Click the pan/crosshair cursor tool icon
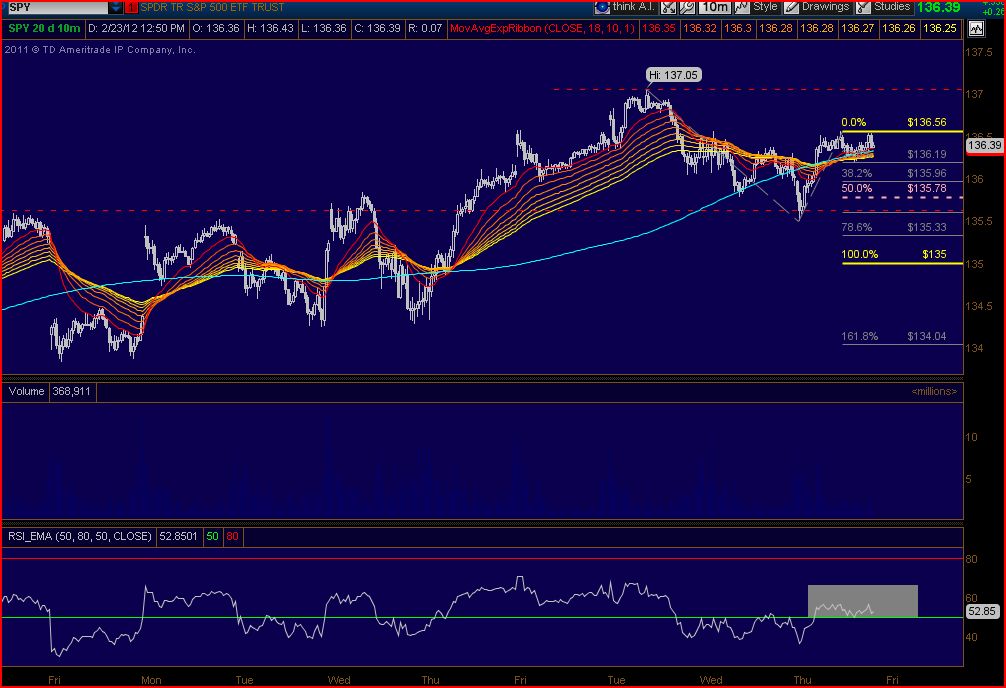 pyautogui.click(x=668, y=7)
